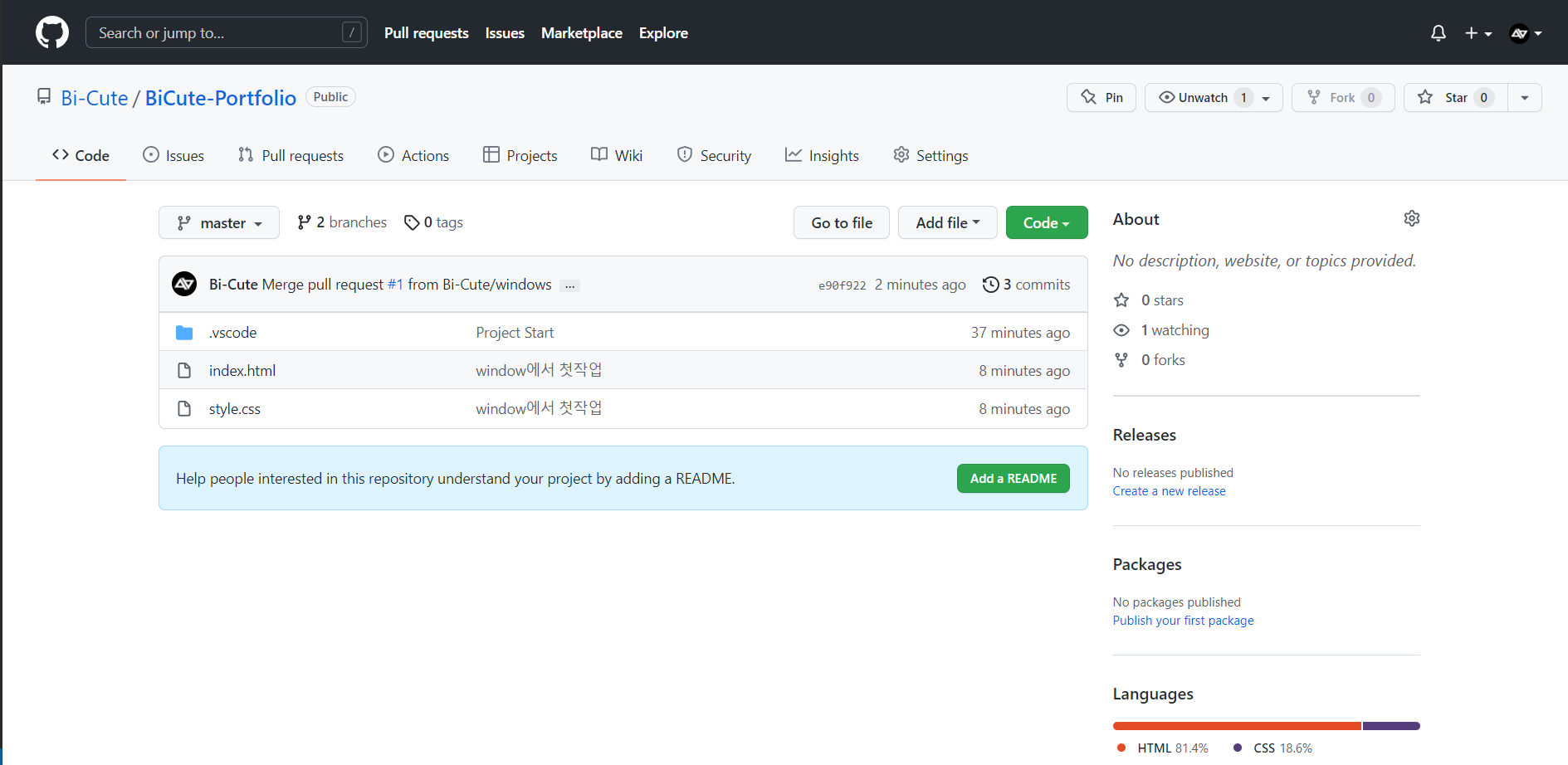This screenshot has width=1568, height=765.
Task: Switch to the Insights tab
Action: pos(822,155)
